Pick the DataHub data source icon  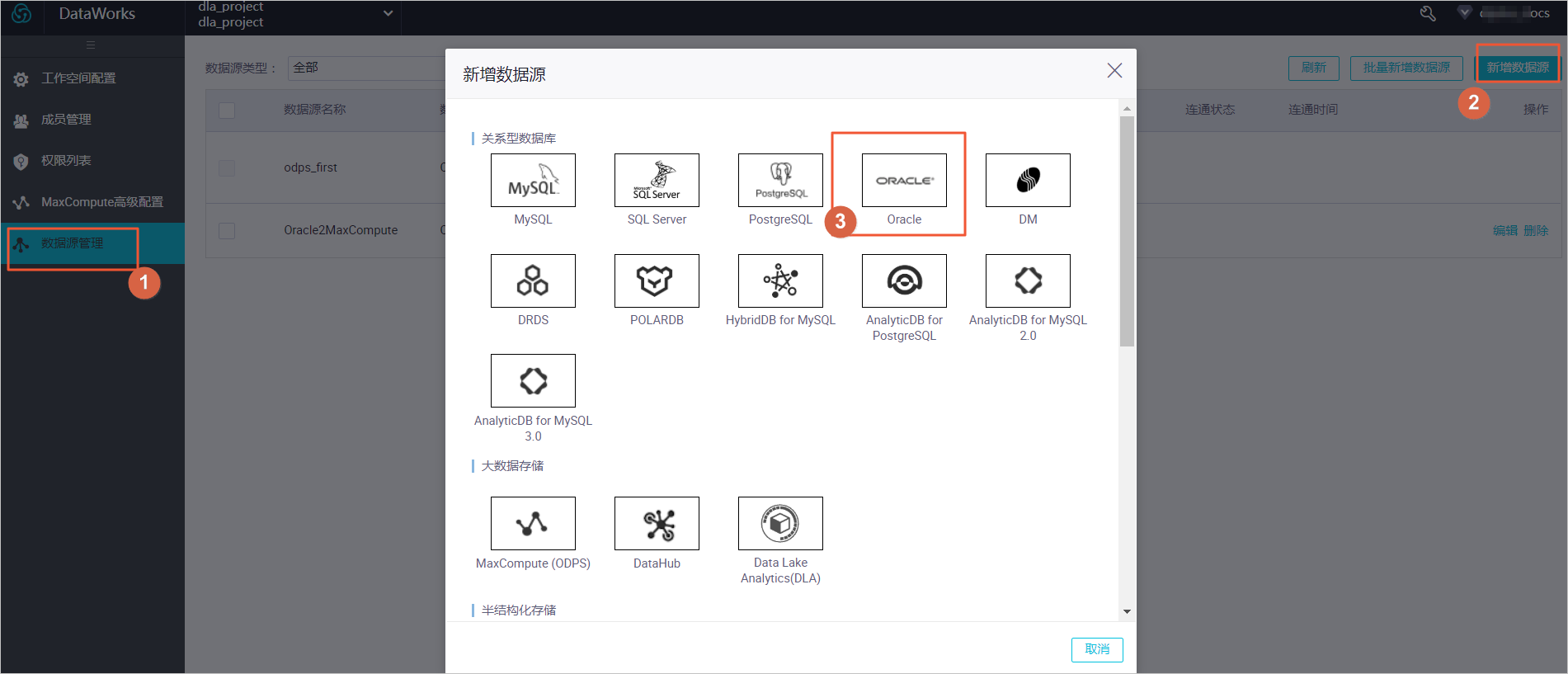click(x=657, y=523)
